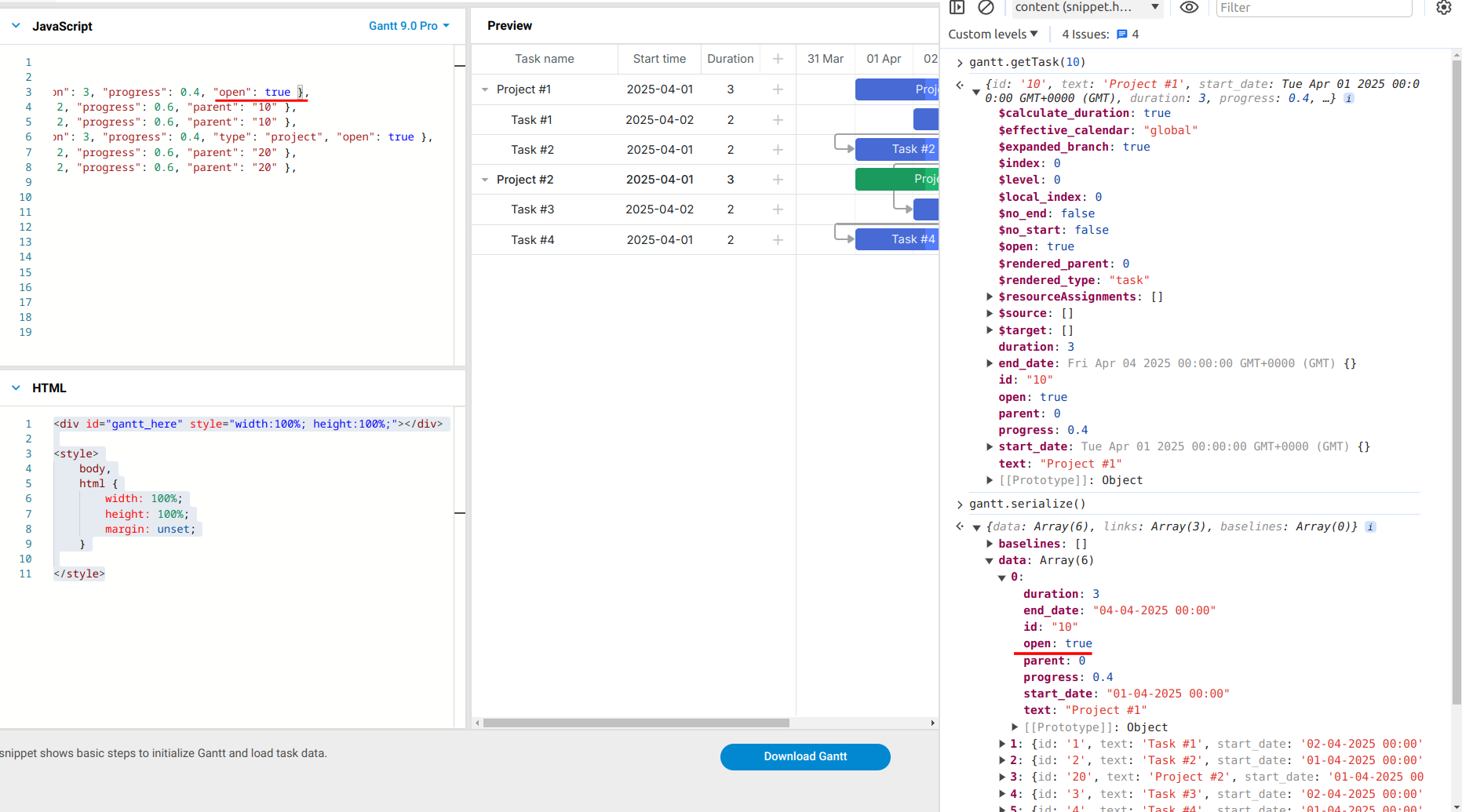The height and width of the screenshot is (812, 1462).
Task: Focus the console Filter input field
Action: [1314, 8]
